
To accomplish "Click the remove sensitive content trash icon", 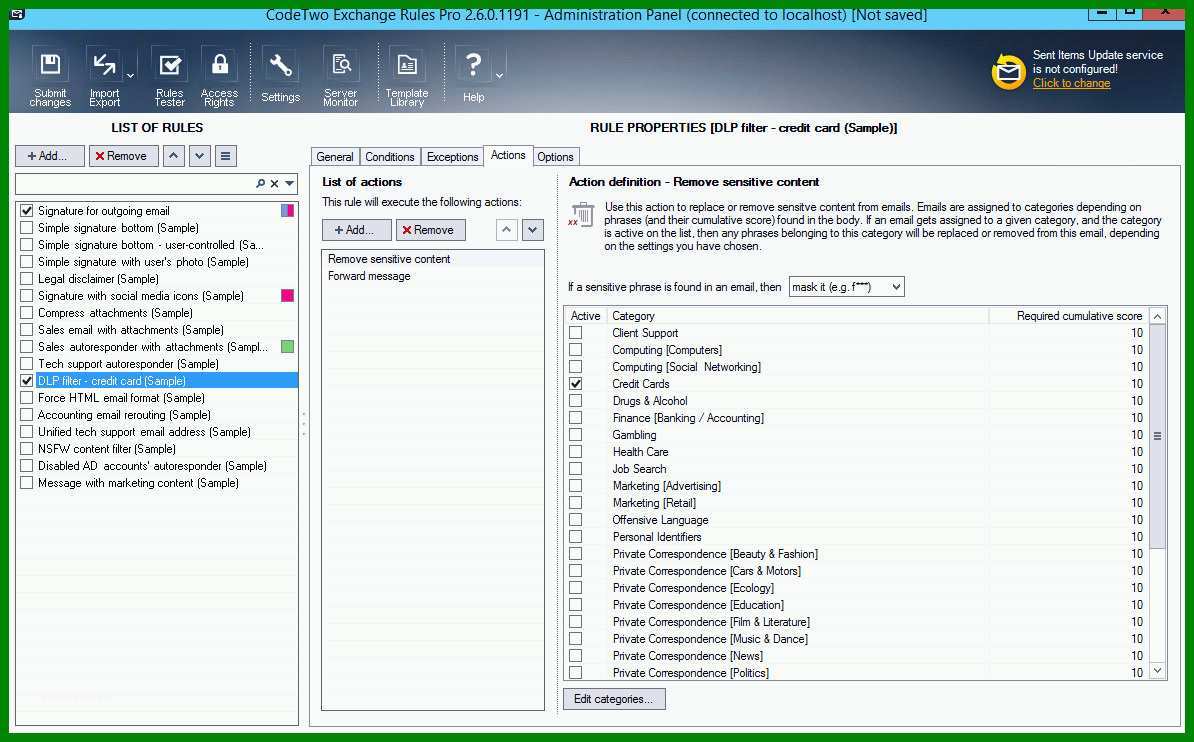I will point(582,215).
